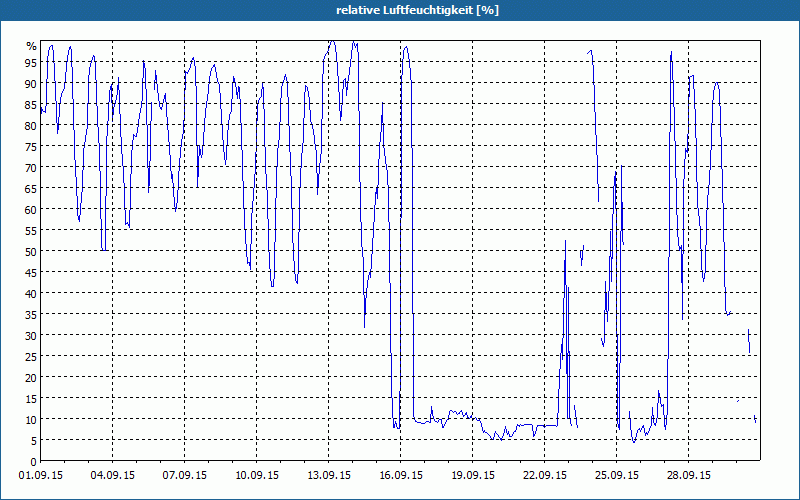Image resolution: width=800 pixels, height=500 pixels.
Task: Click the y-axis value 5
Action: (x=34, y=441)
